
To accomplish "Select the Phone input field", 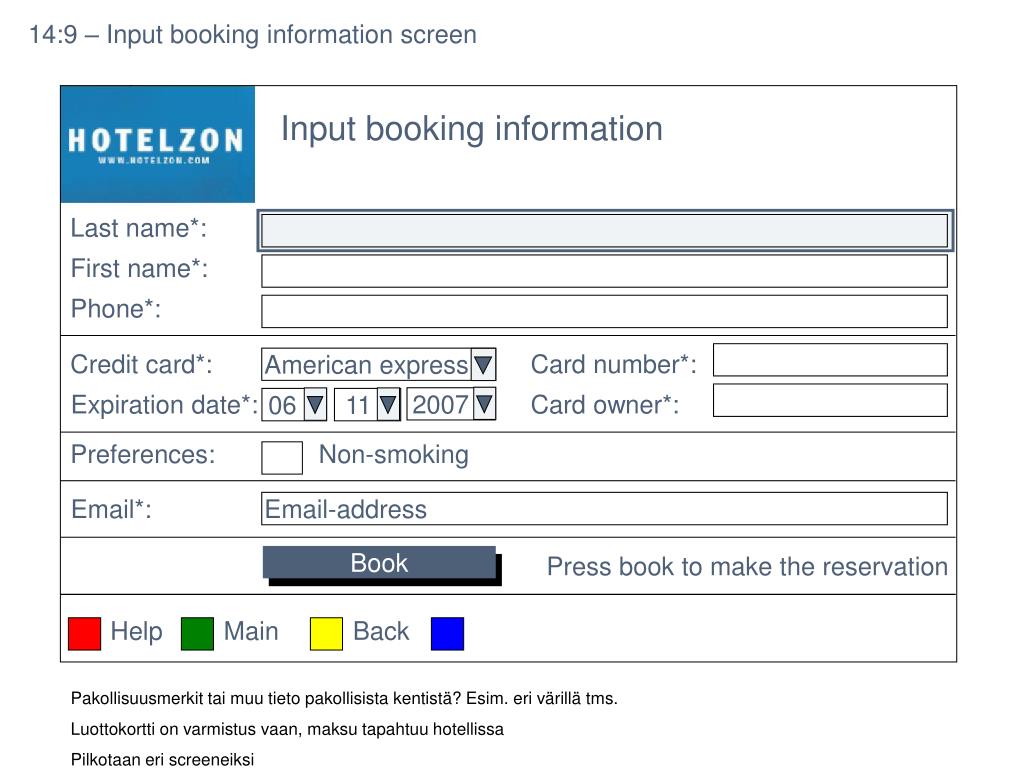I will click(x=605, y=312).
